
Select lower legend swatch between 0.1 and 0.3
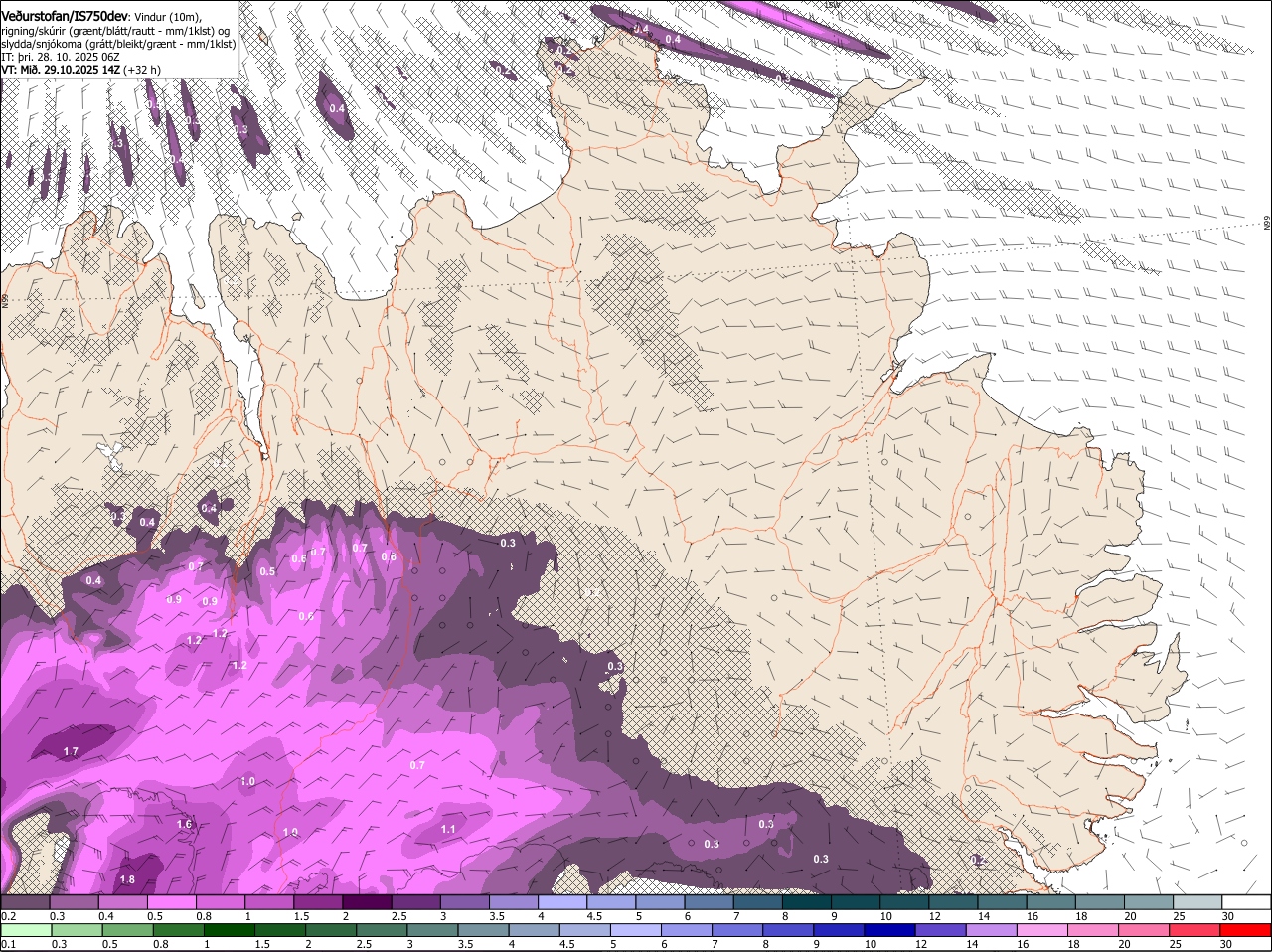pos(27,931)
